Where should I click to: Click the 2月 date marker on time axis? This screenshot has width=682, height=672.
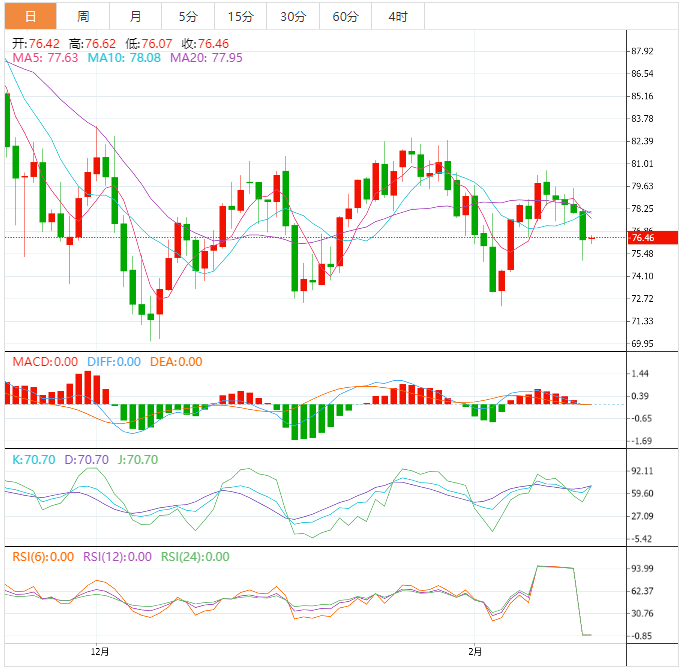[476, 652]
